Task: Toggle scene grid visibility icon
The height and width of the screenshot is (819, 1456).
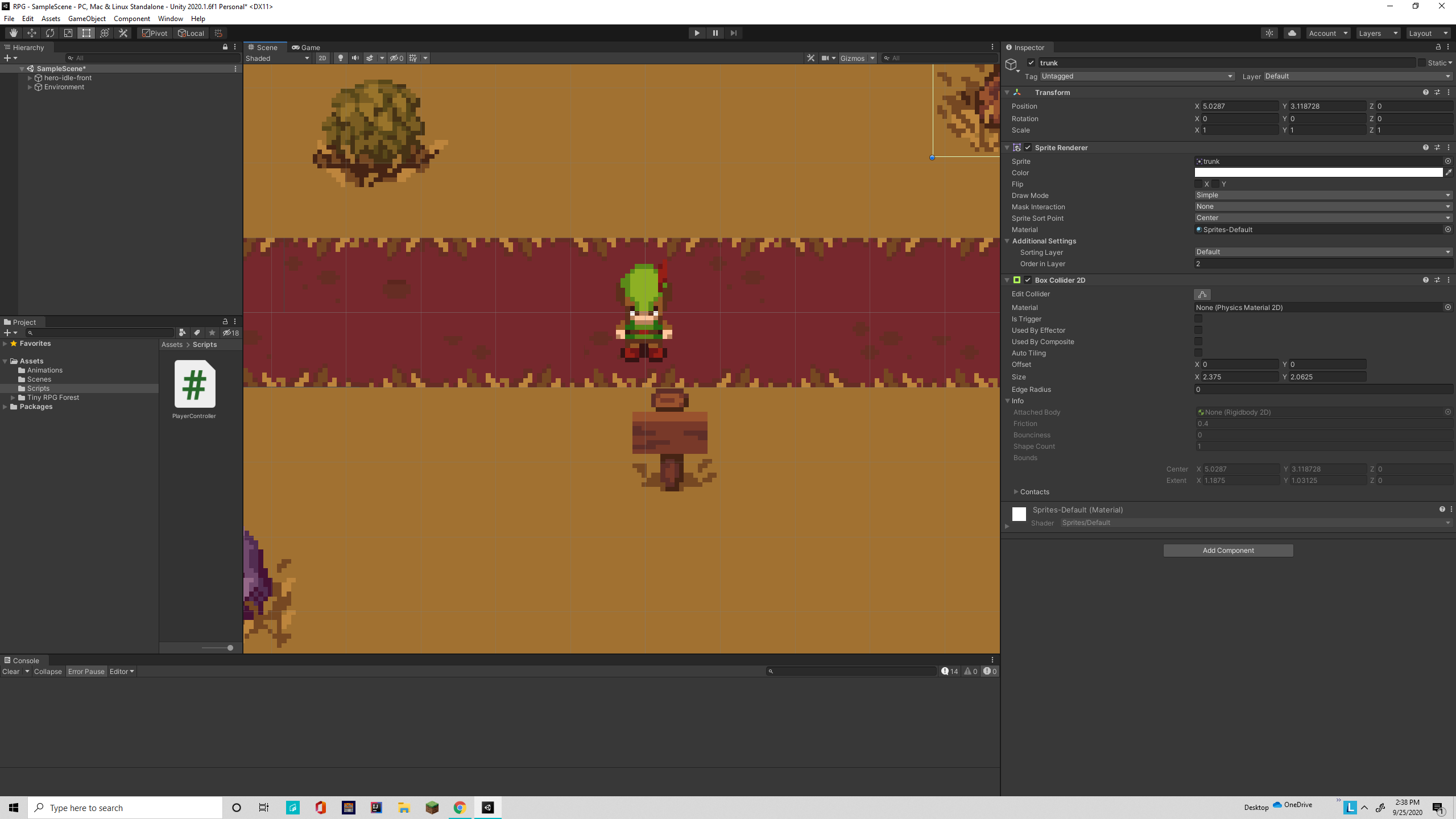Action: pyautogui.click(x=413, y=58)
